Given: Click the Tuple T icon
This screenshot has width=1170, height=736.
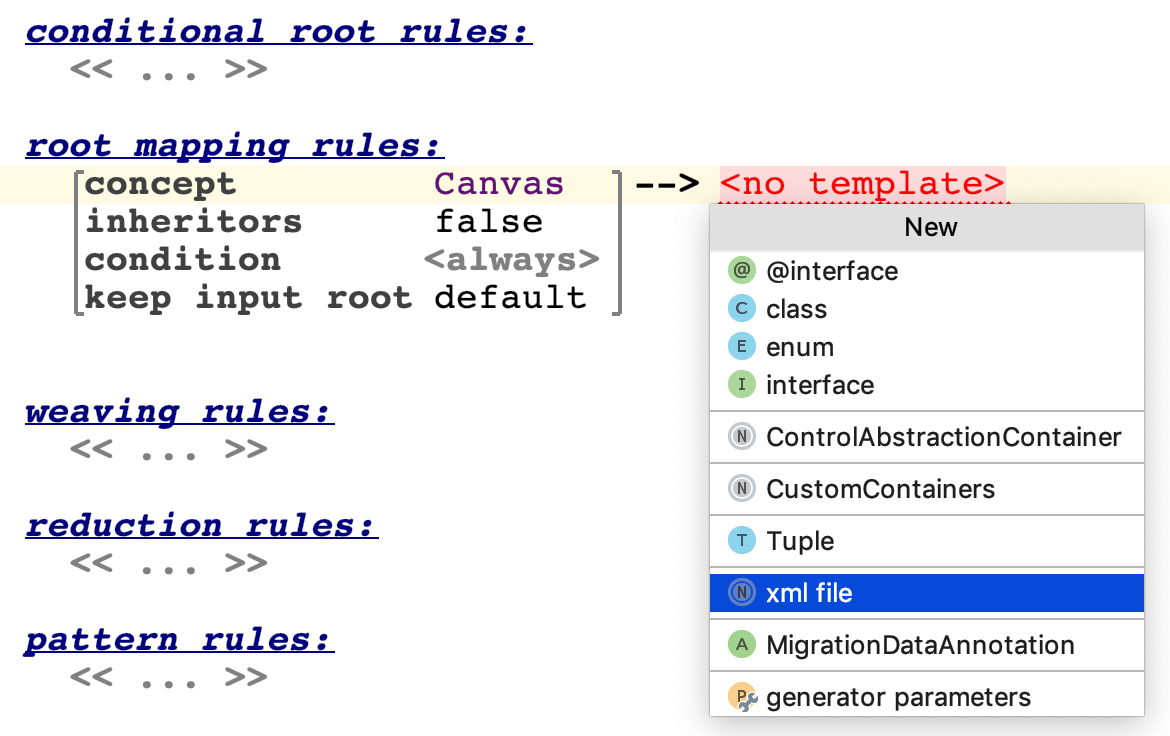Looking at the screenshot, I should point(741,541).
